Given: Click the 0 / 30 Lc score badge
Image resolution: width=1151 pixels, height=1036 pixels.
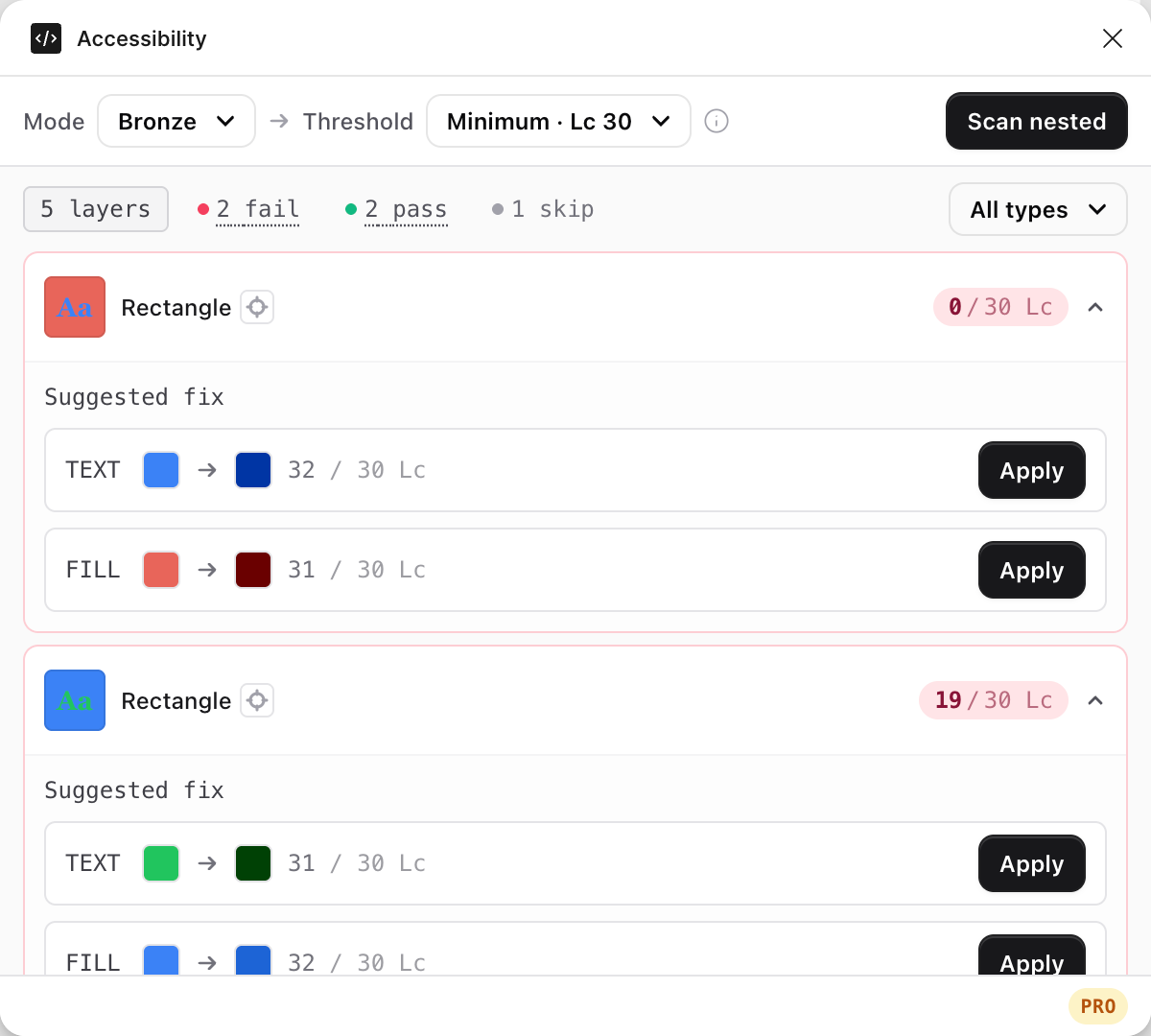Looking at the screenshot, I should [x=1000, y=307].
